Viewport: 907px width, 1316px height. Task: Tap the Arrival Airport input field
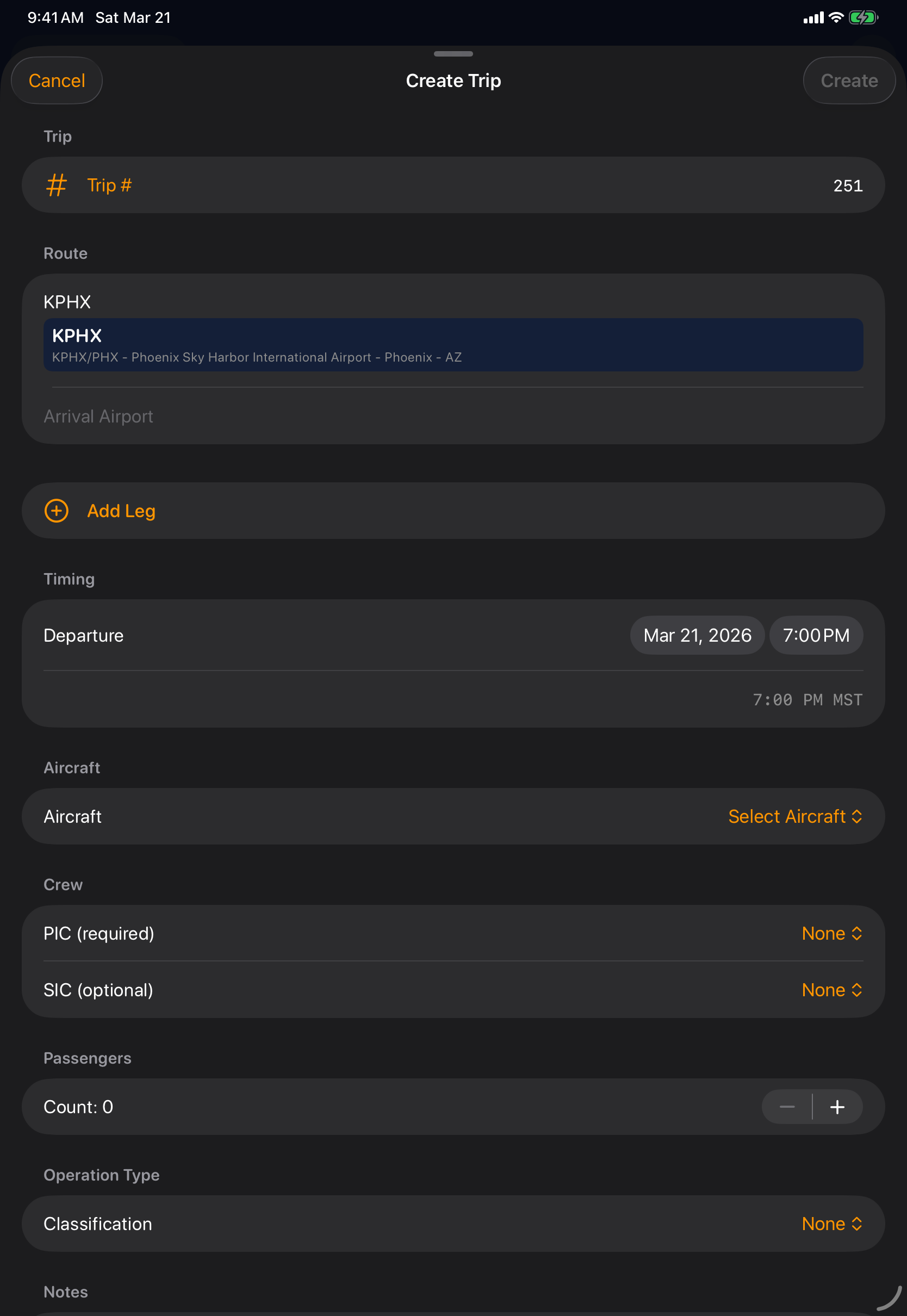tap(227, 416)
